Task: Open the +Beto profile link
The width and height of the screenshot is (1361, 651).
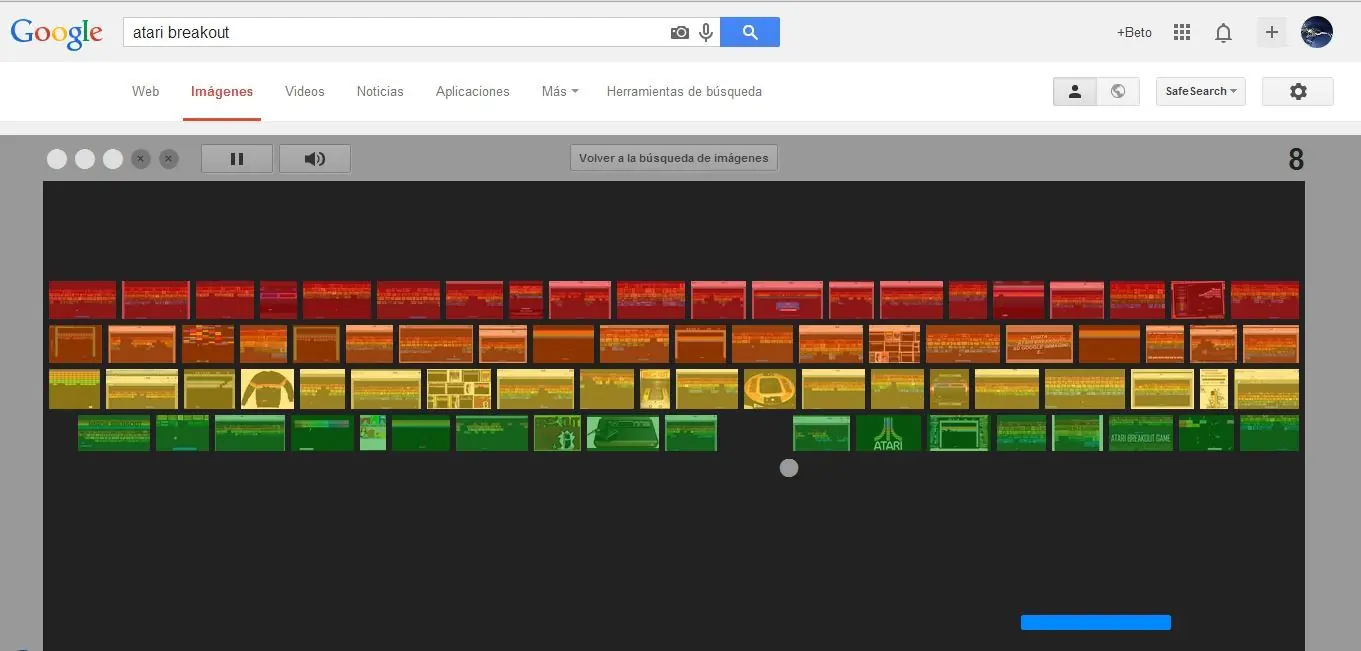Action: tap(1134, 32)
